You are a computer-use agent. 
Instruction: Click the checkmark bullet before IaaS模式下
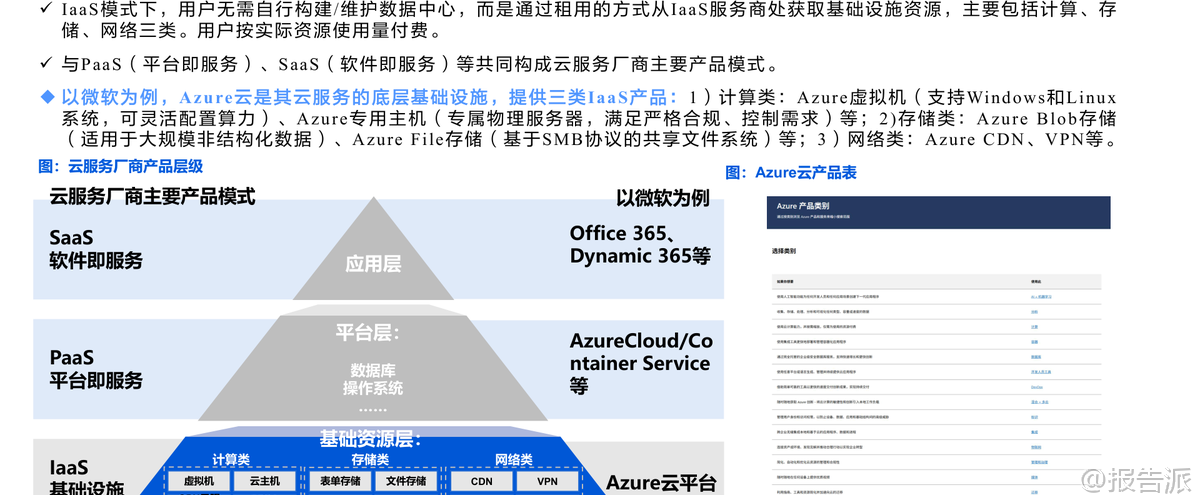(x=46, y=10)
